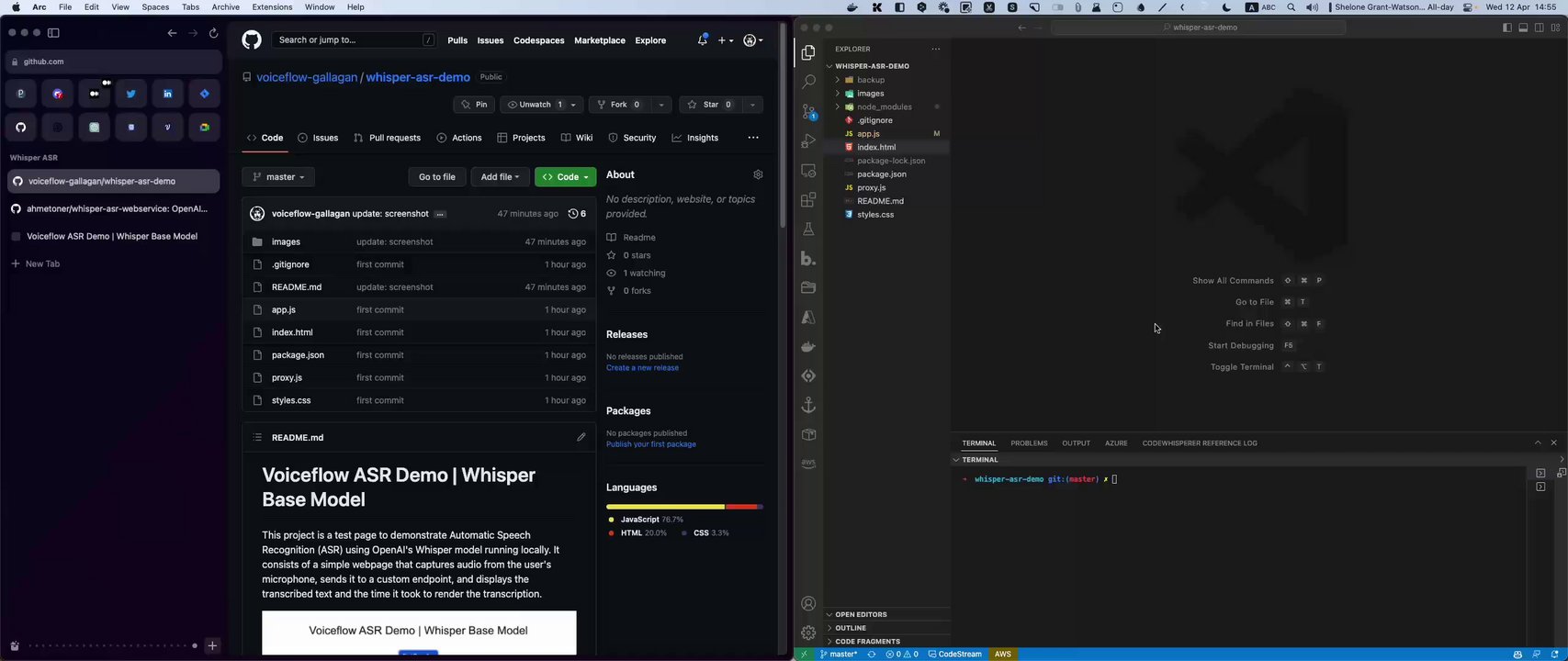
Task: Open Accounts icon in VS Code activity bar
Action: pos(808,604)
